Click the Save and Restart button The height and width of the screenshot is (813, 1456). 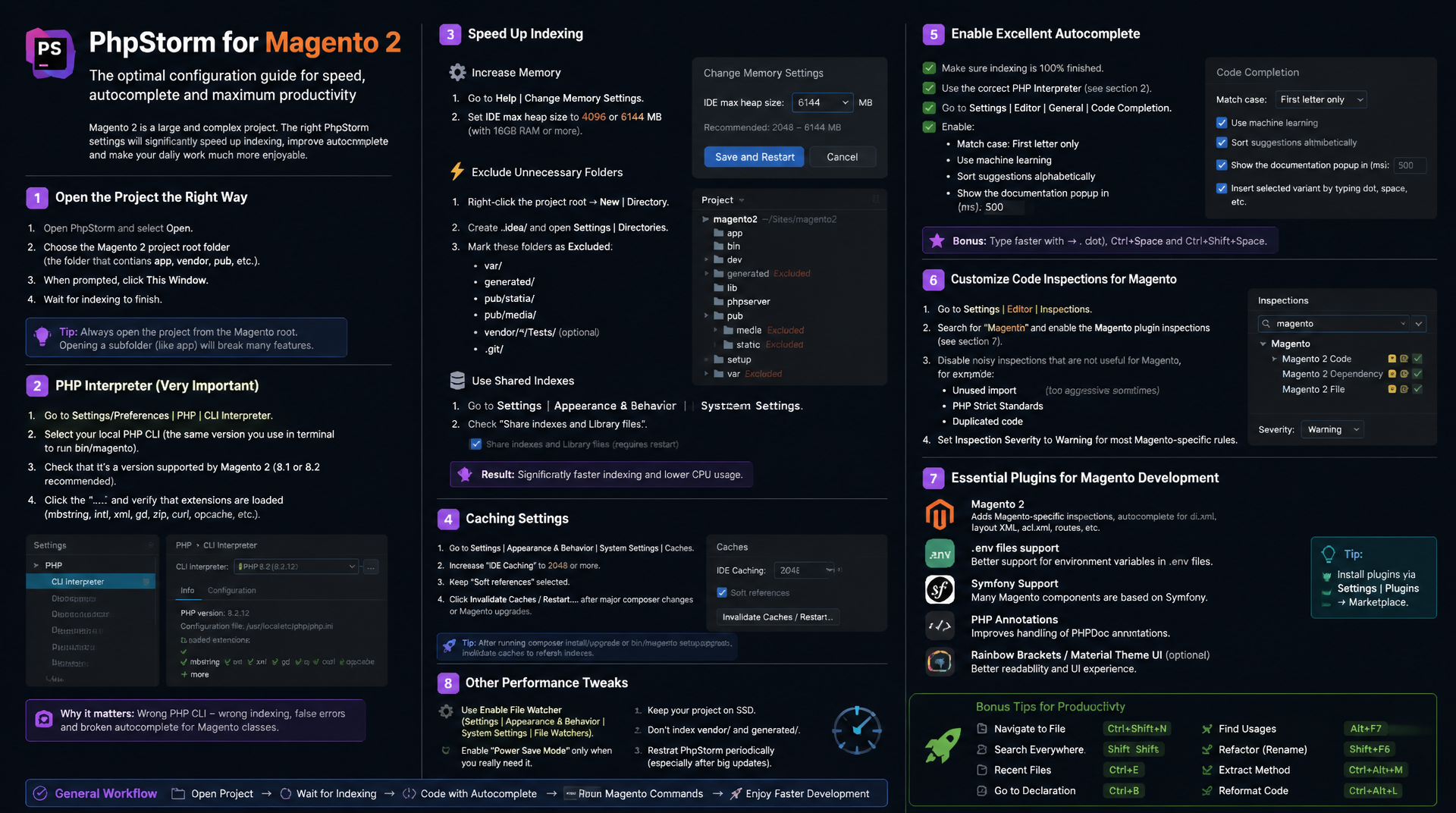(755, 157)
